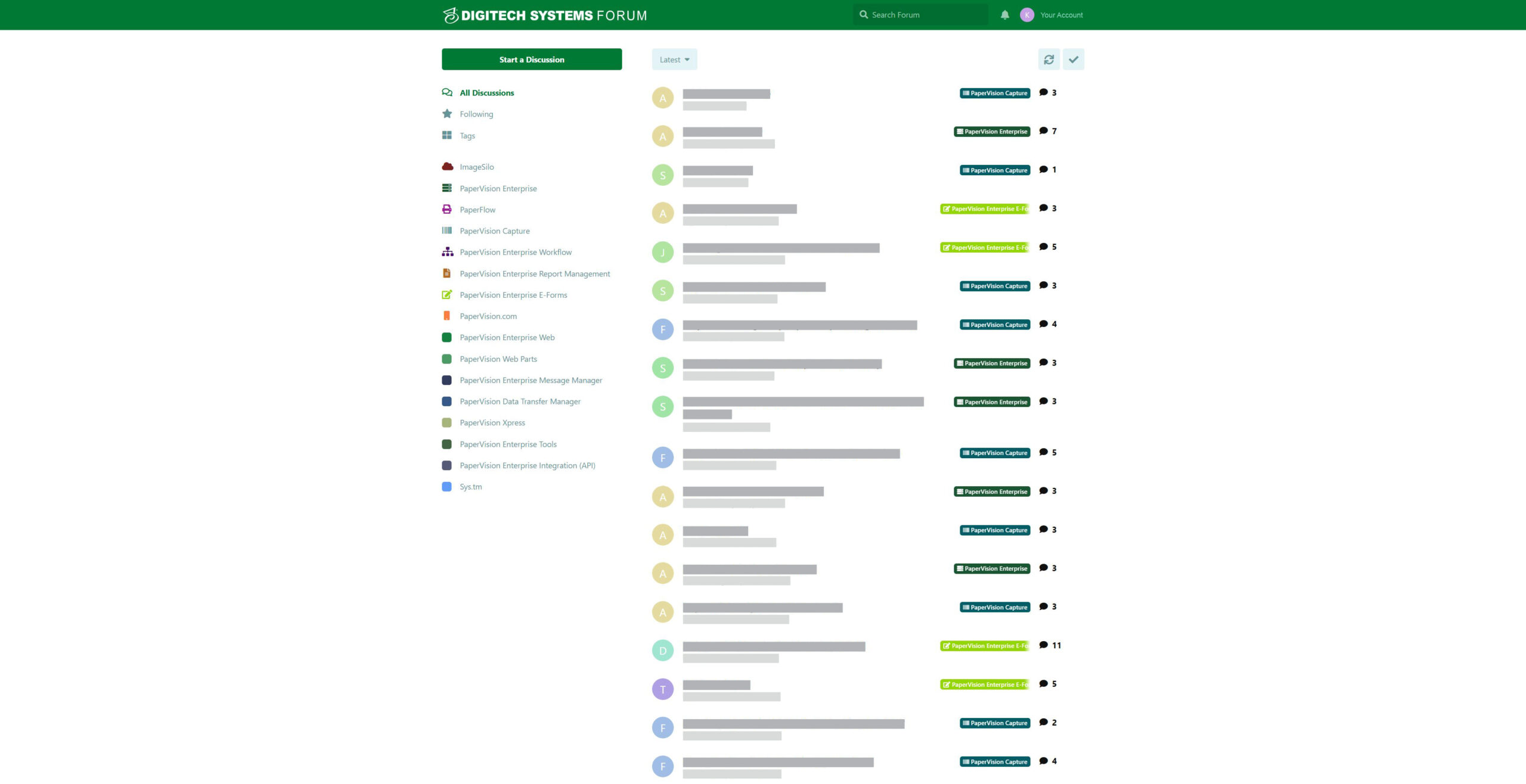Open the Latest sort dropdown
Image resolution: width=1526 pixels, height=784 pixels.
click(x=674, y=60)
